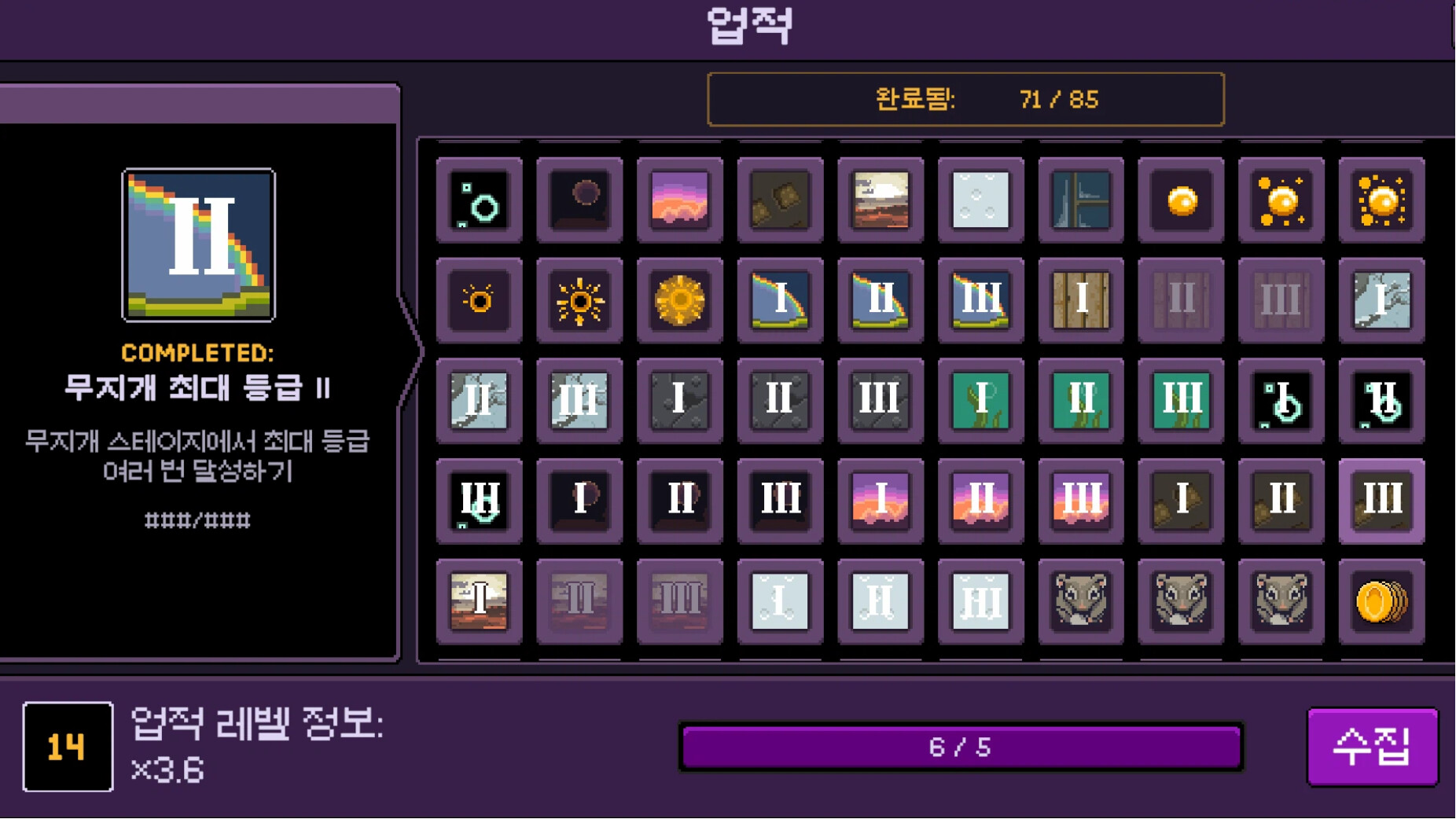1456x819 pixels.
Task: Select the green seaweed I achievement
Action: point(980,401)
